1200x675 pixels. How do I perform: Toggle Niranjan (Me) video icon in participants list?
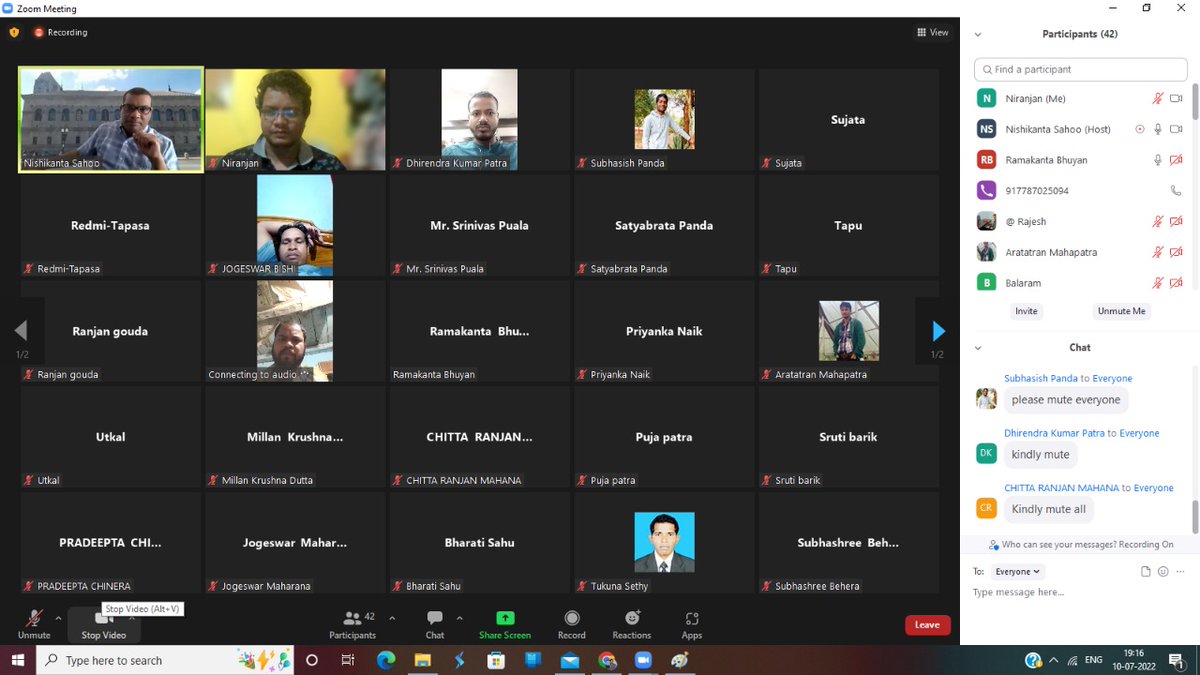click(1177, 99)
